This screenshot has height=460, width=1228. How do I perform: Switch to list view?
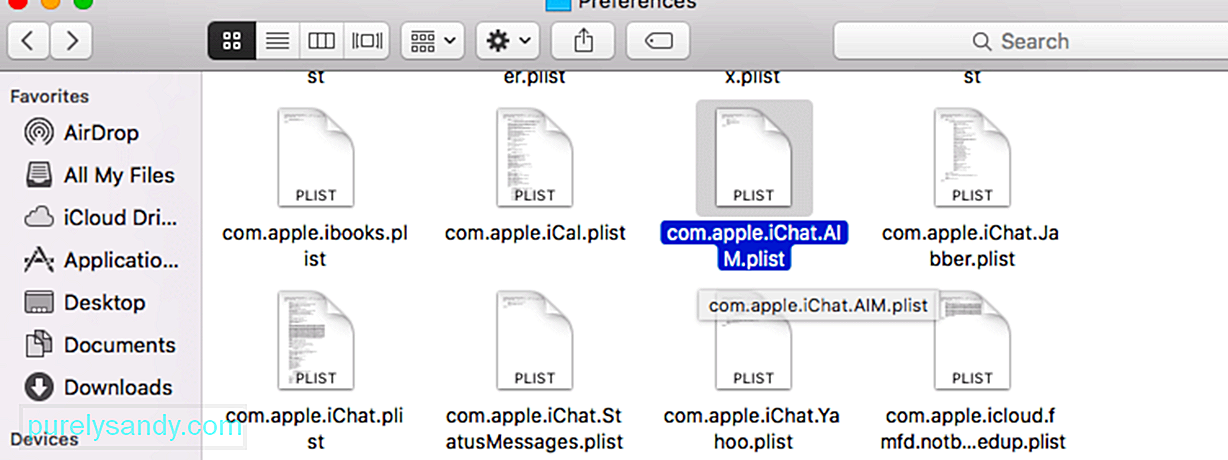coord(277,41)
